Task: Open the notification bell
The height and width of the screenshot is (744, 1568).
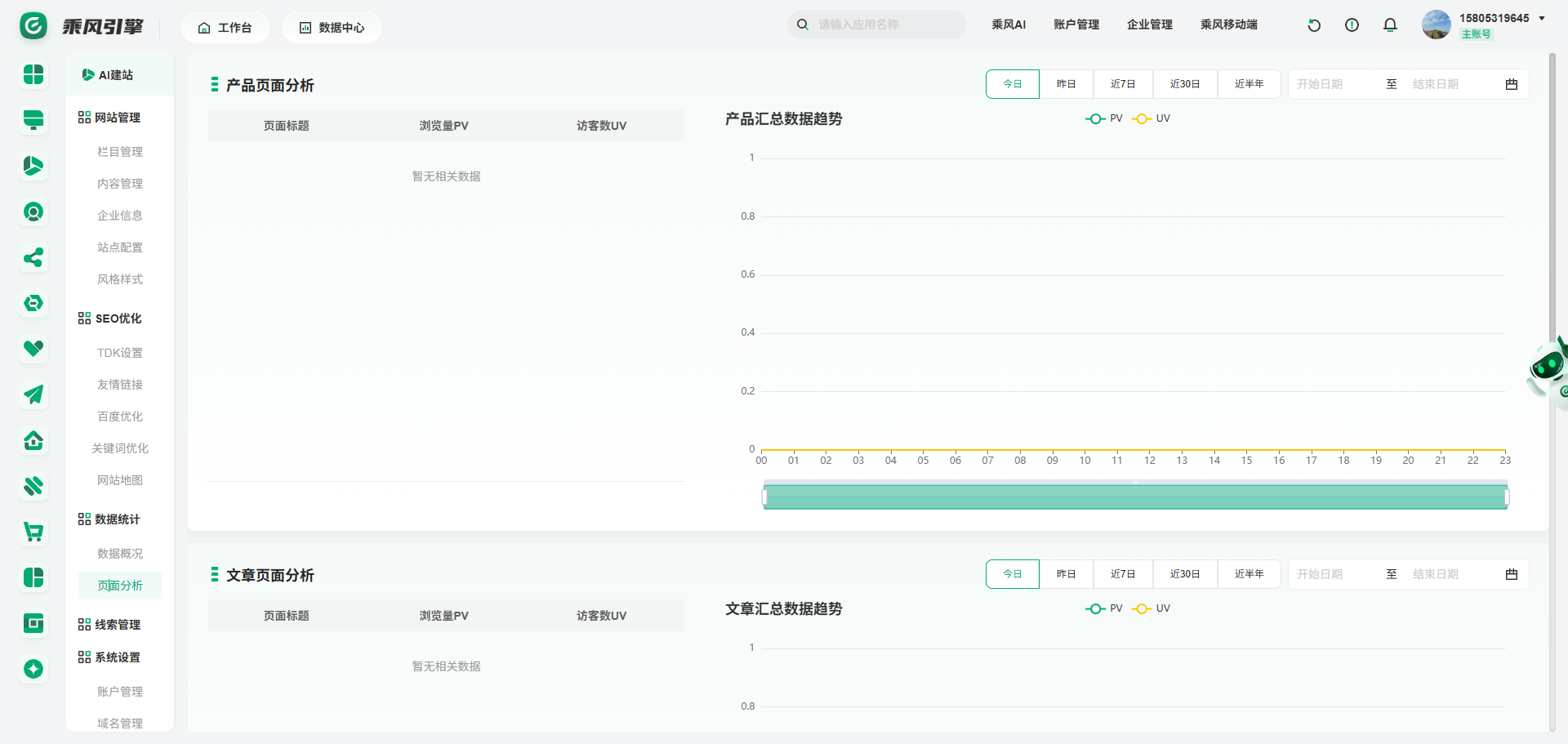Action: point(1390,25)
